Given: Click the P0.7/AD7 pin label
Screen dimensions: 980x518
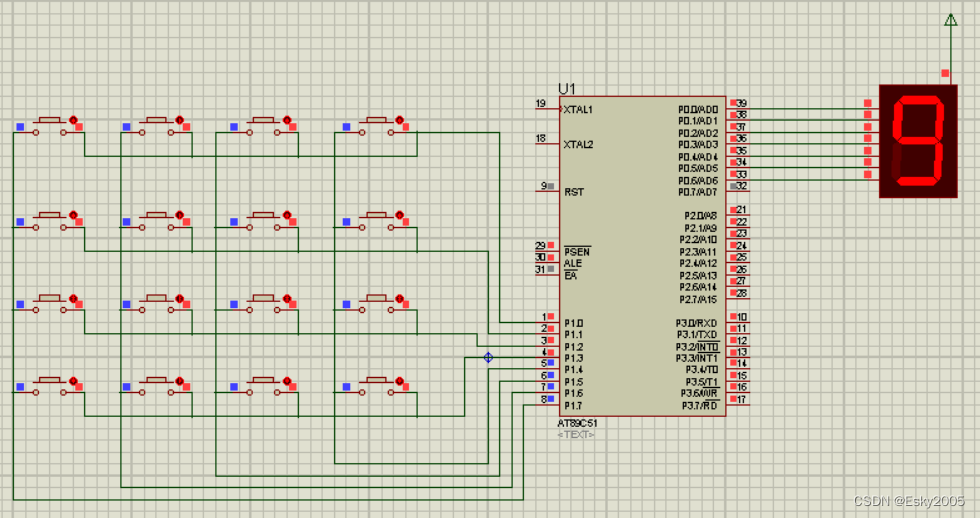Looking at the screenshot, I should [698, 192].
